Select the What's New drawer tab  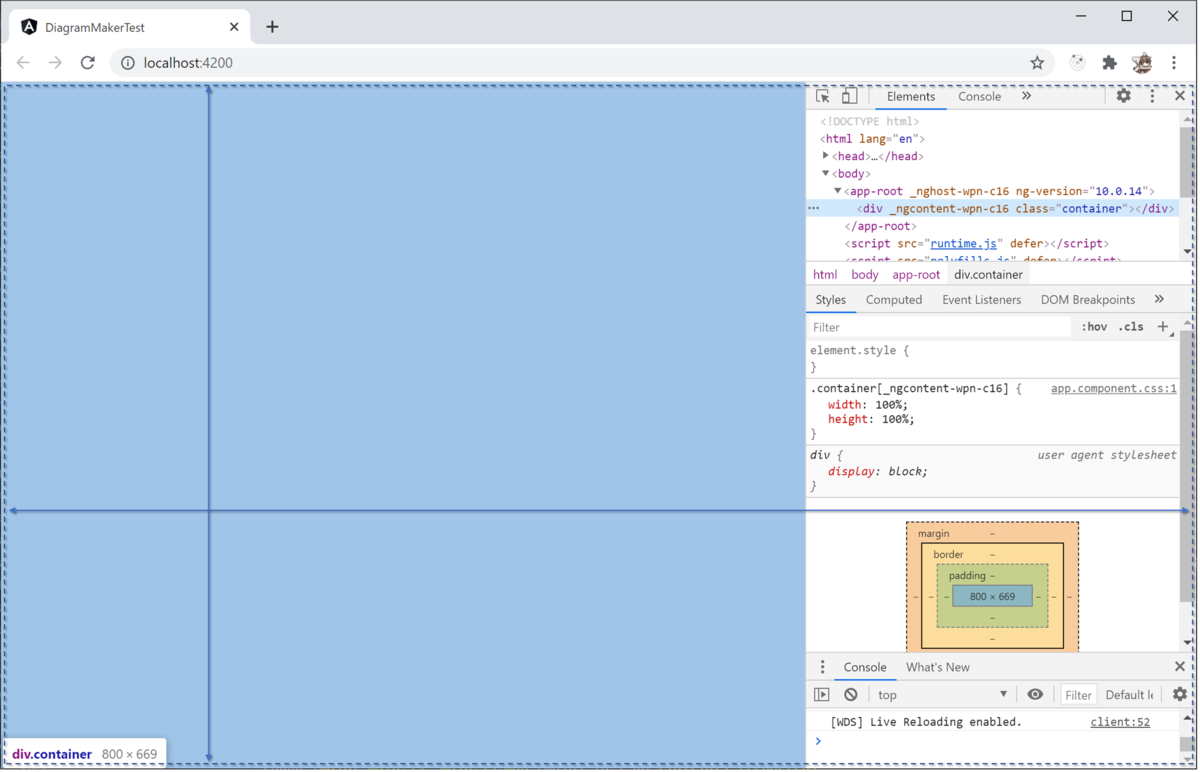coord(937,667)
